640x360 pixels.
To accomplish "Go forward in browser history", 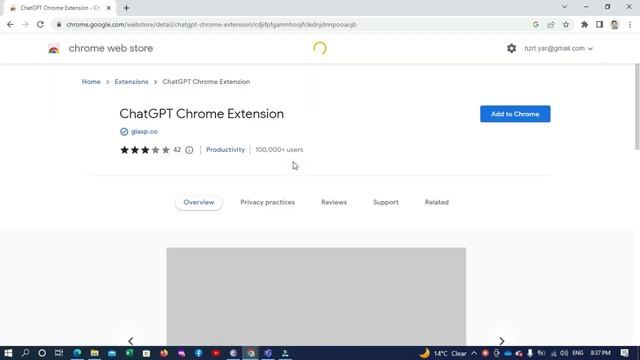I will 25,24.
